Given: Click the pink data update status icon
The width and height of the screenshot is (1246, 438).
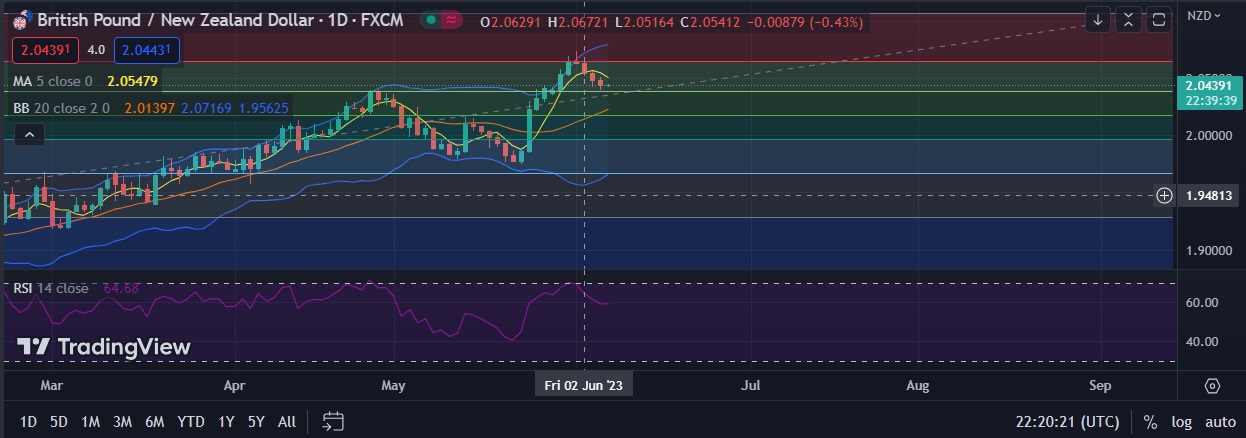Looking at the screenshot, I should 452,20.
